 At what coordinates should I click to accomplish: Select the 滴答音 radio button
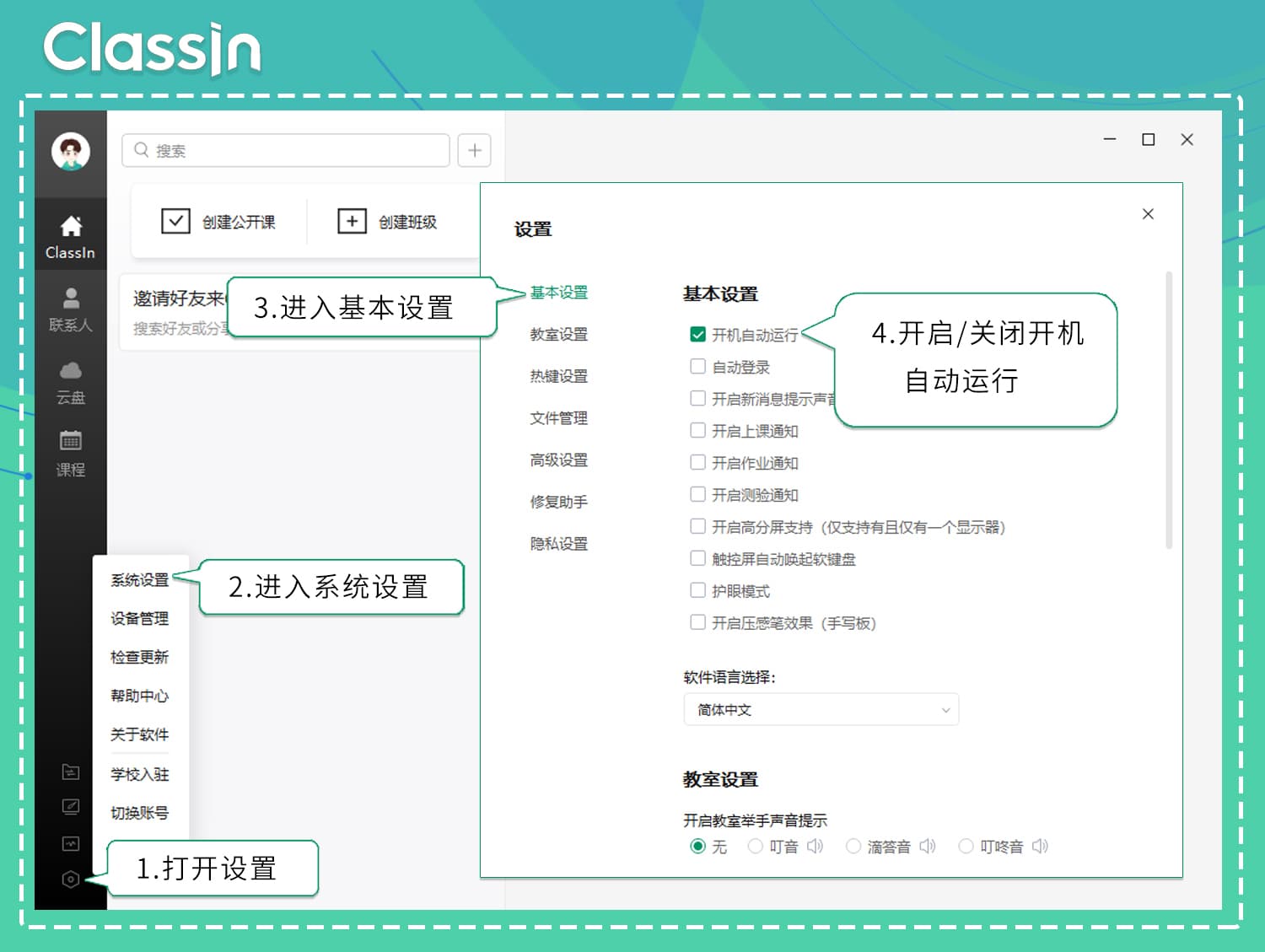pyautogui.click(x=853, y=846)
